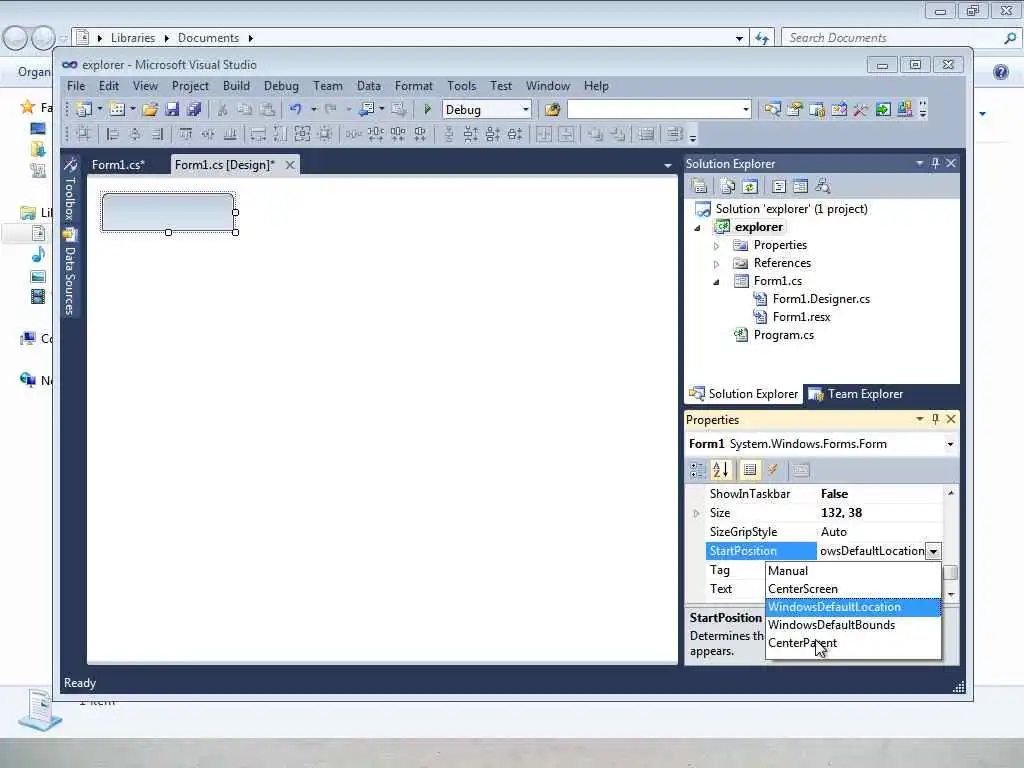Click the Show All Files icon in Solution Explorer
The image size is (1024, 768).
(x=728, y=187)
